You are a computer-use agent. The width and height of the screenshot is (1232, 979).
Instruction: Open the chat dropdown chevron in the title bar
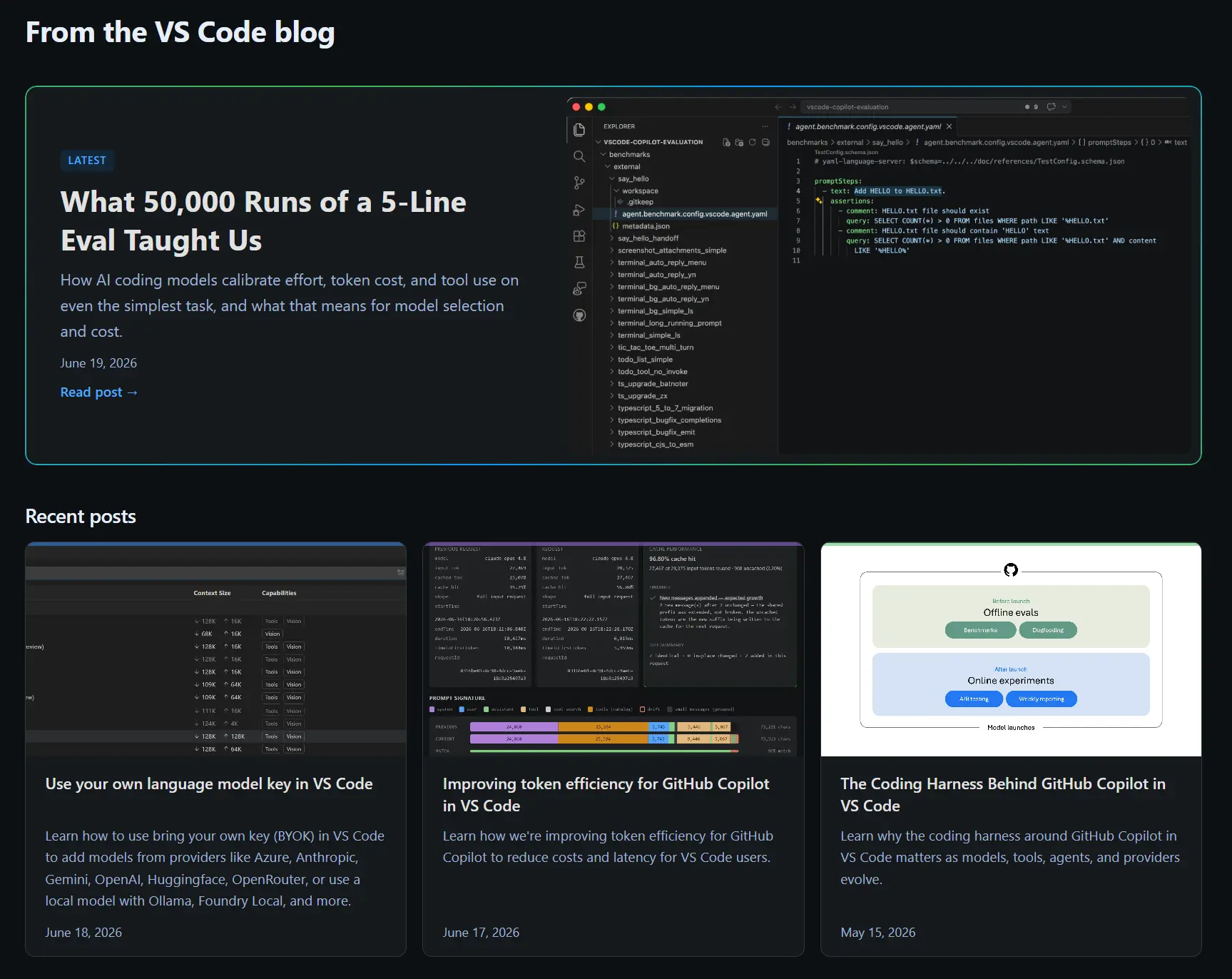1064,107
